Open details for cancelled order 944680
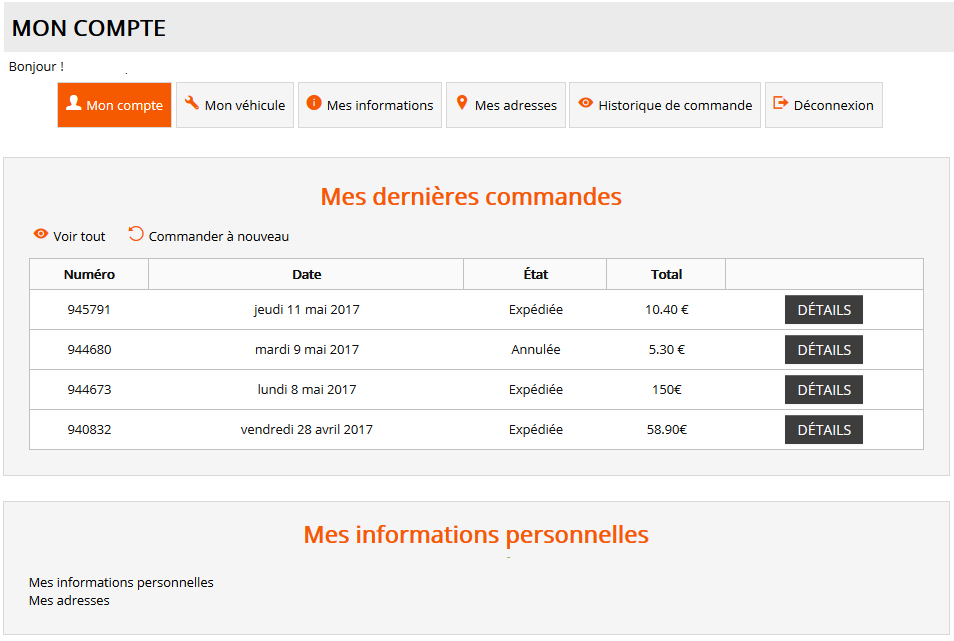 click(823, 350)
